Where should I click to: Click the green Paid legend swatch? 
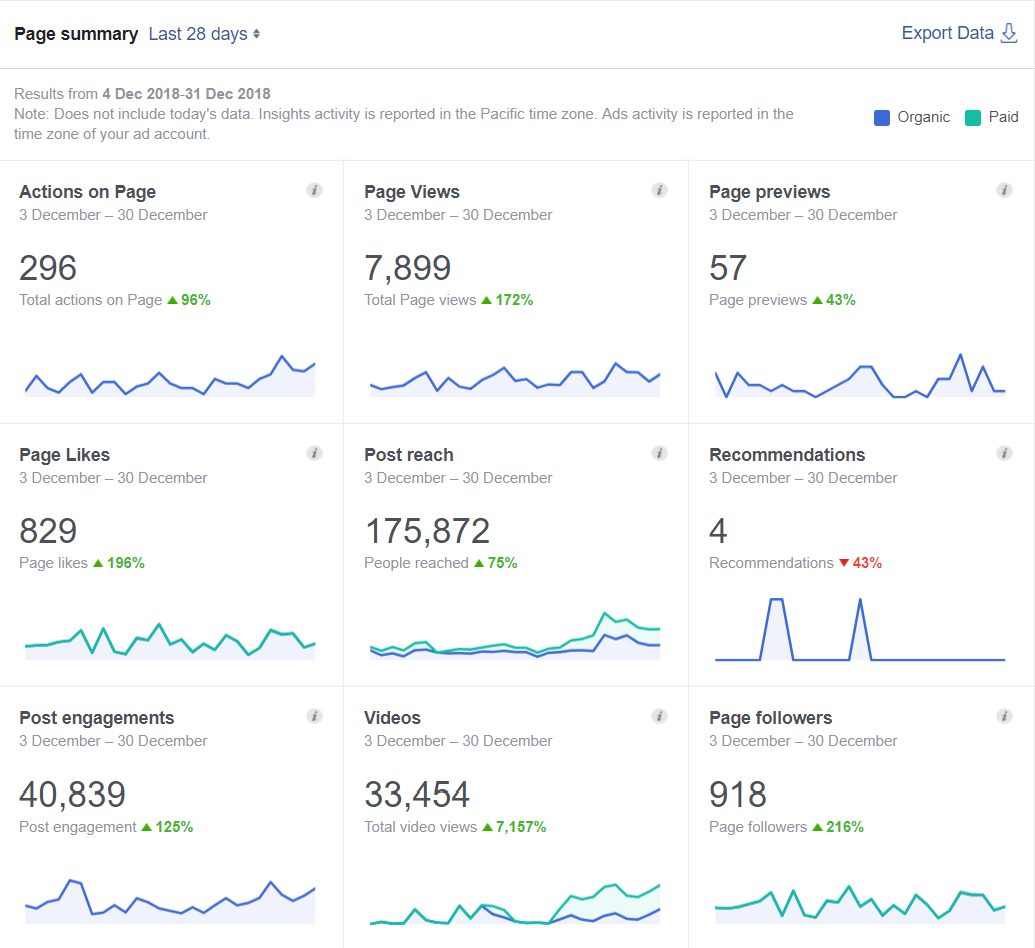pos(973,117)
